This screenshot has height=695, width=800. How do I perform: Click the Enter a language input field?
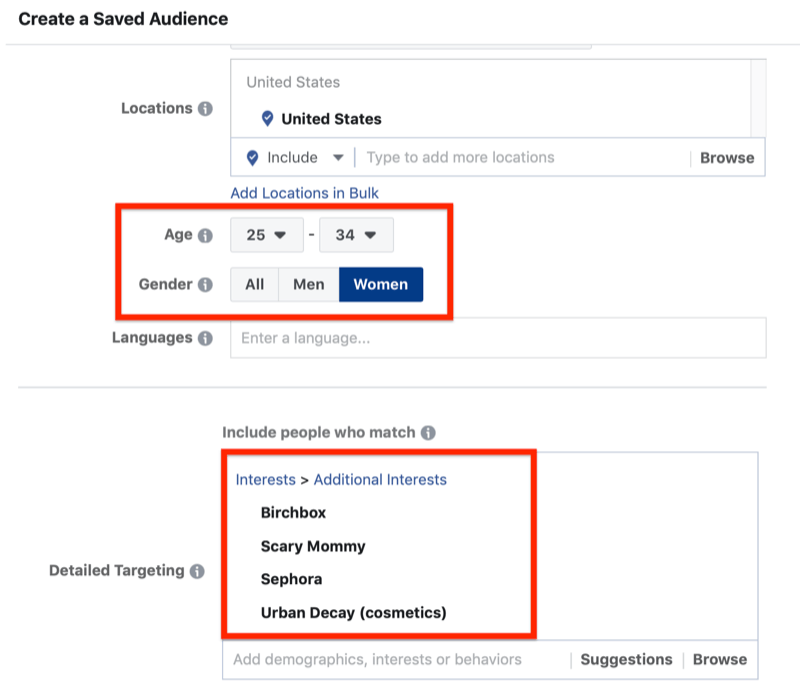(498, 338)
